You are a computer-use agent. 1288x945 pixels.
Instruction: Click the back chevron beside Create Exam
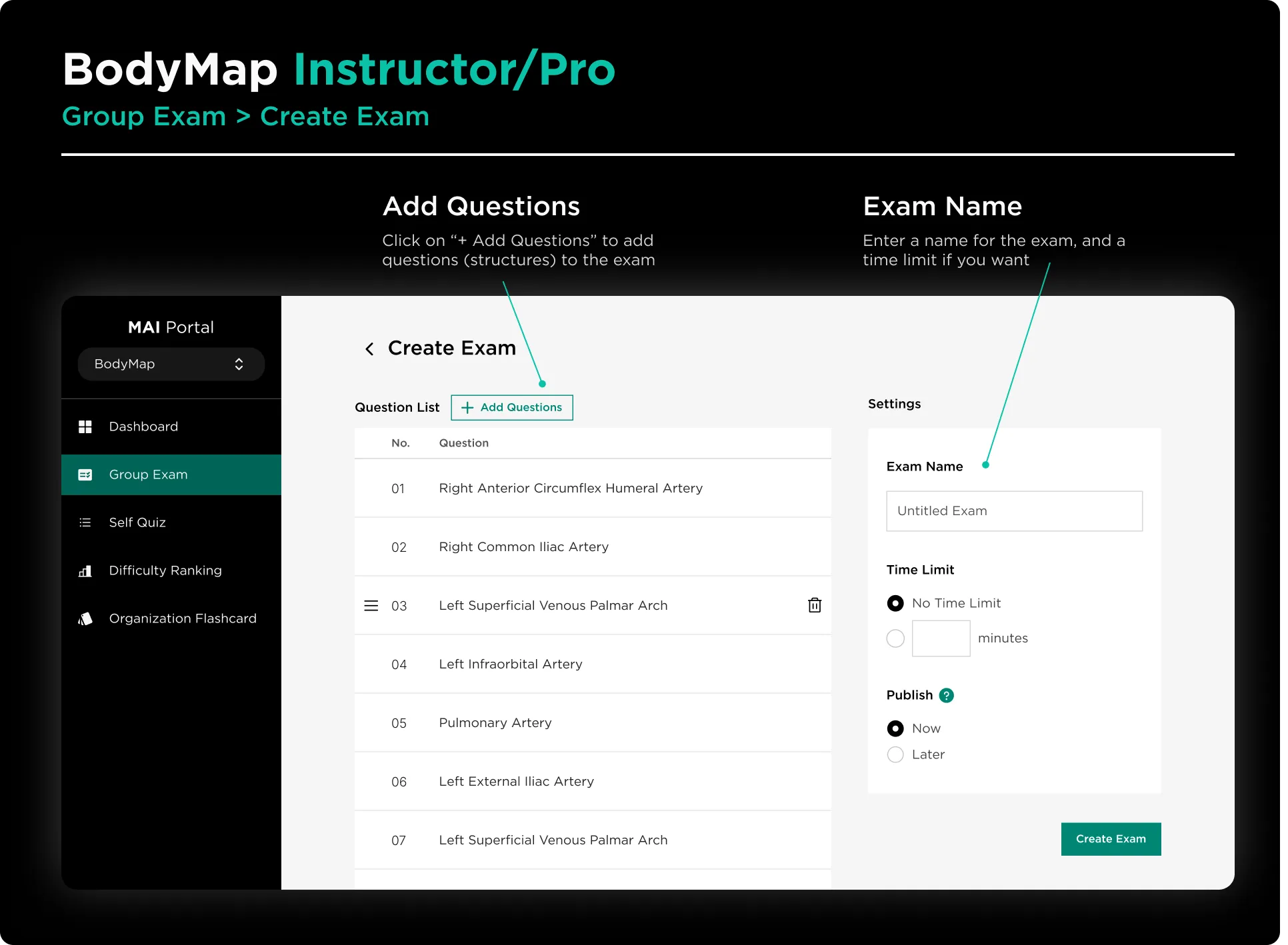coord(369,349)
